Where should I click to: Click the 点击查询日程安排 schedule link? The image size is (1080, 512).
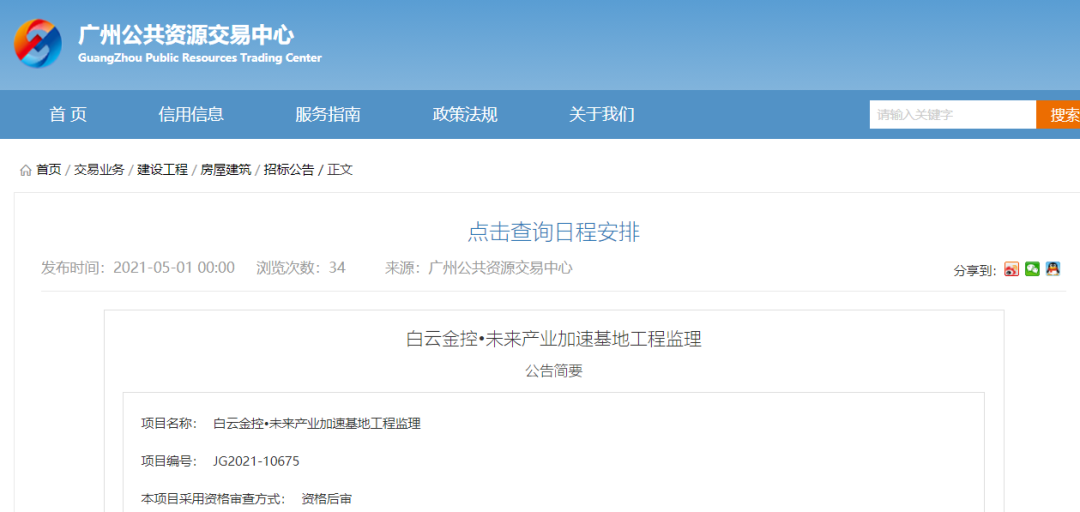coord(553,232)
